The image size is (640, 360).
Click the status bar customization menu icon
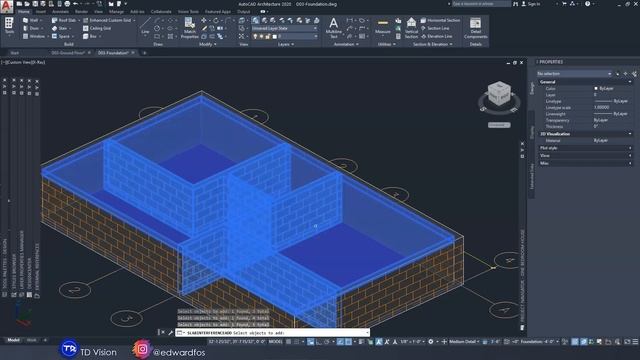coord(635,342)
